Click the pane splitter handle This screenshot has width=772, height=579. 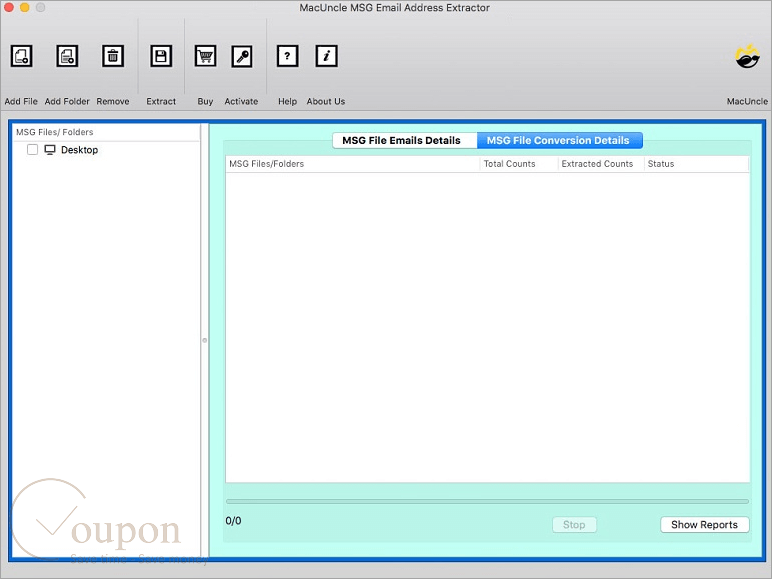[x=205, y=340]
